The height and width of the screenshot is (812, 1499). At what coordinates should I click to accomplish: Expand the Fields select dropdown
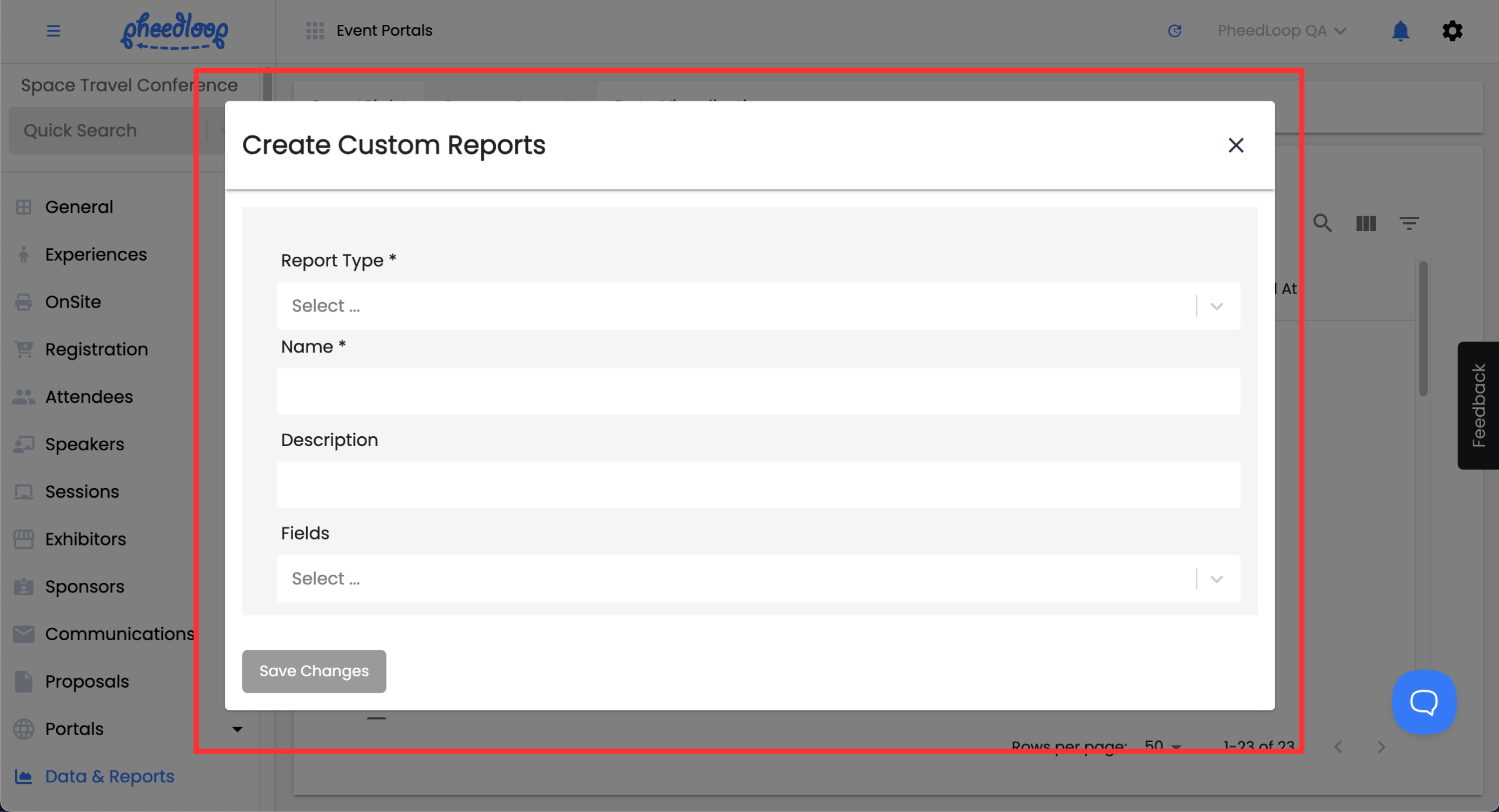pos(758,579)
